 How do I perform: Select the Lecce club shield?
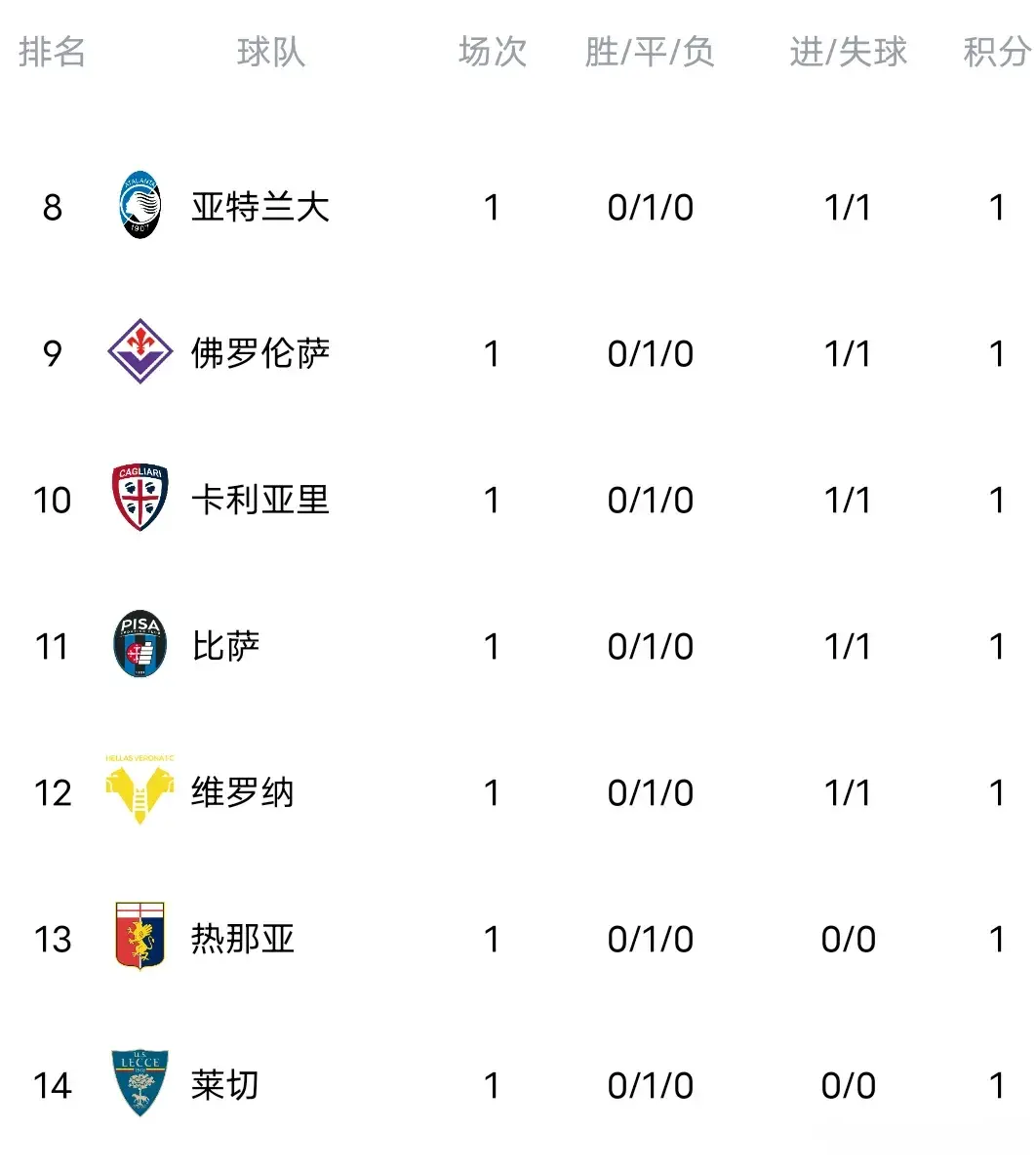(140, 1083)
